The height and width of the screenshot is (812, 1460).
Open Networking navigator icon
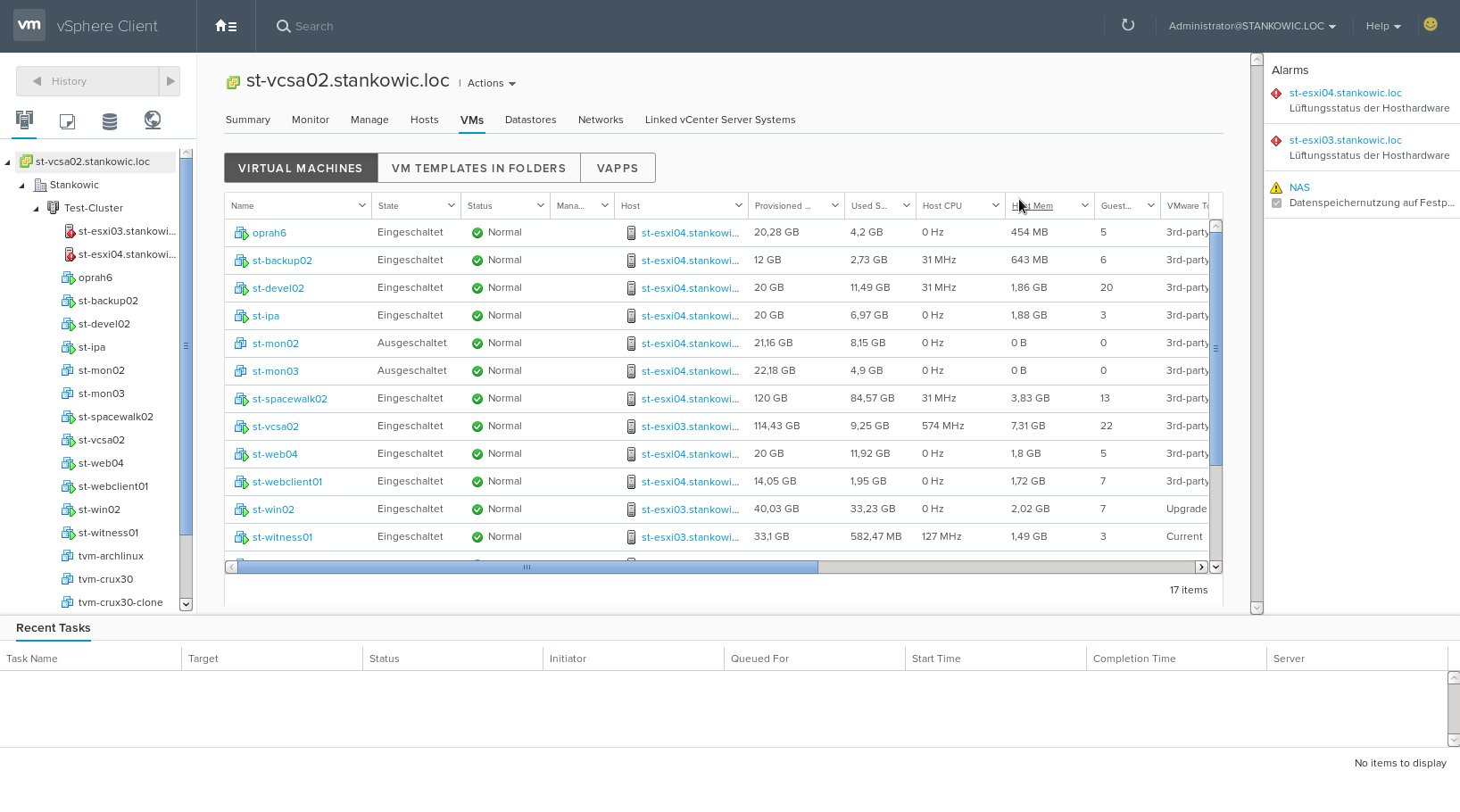click(x=153, y=120)
